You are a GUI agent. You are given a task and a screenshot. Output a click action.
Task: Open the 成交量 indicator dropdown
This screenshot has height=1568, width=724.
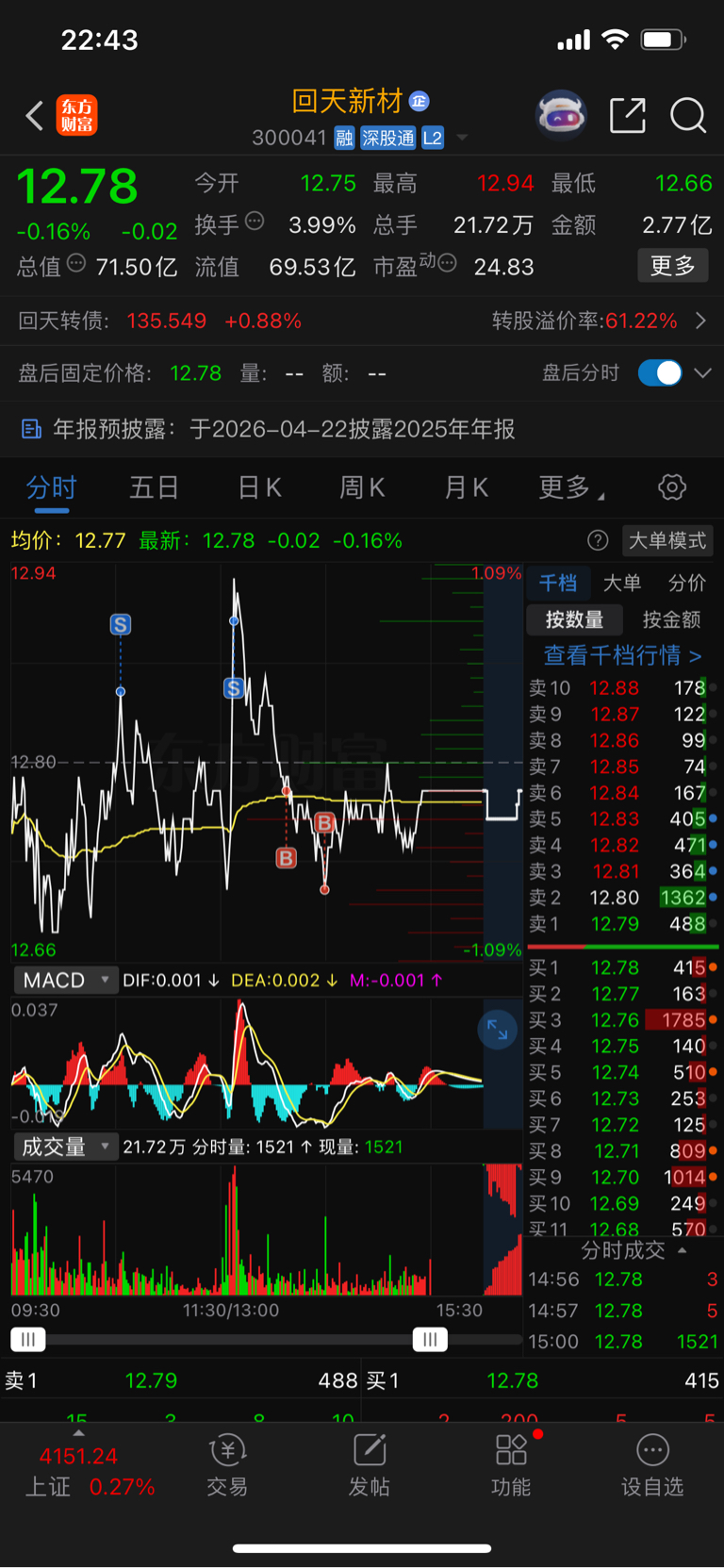pos(65,1147)
